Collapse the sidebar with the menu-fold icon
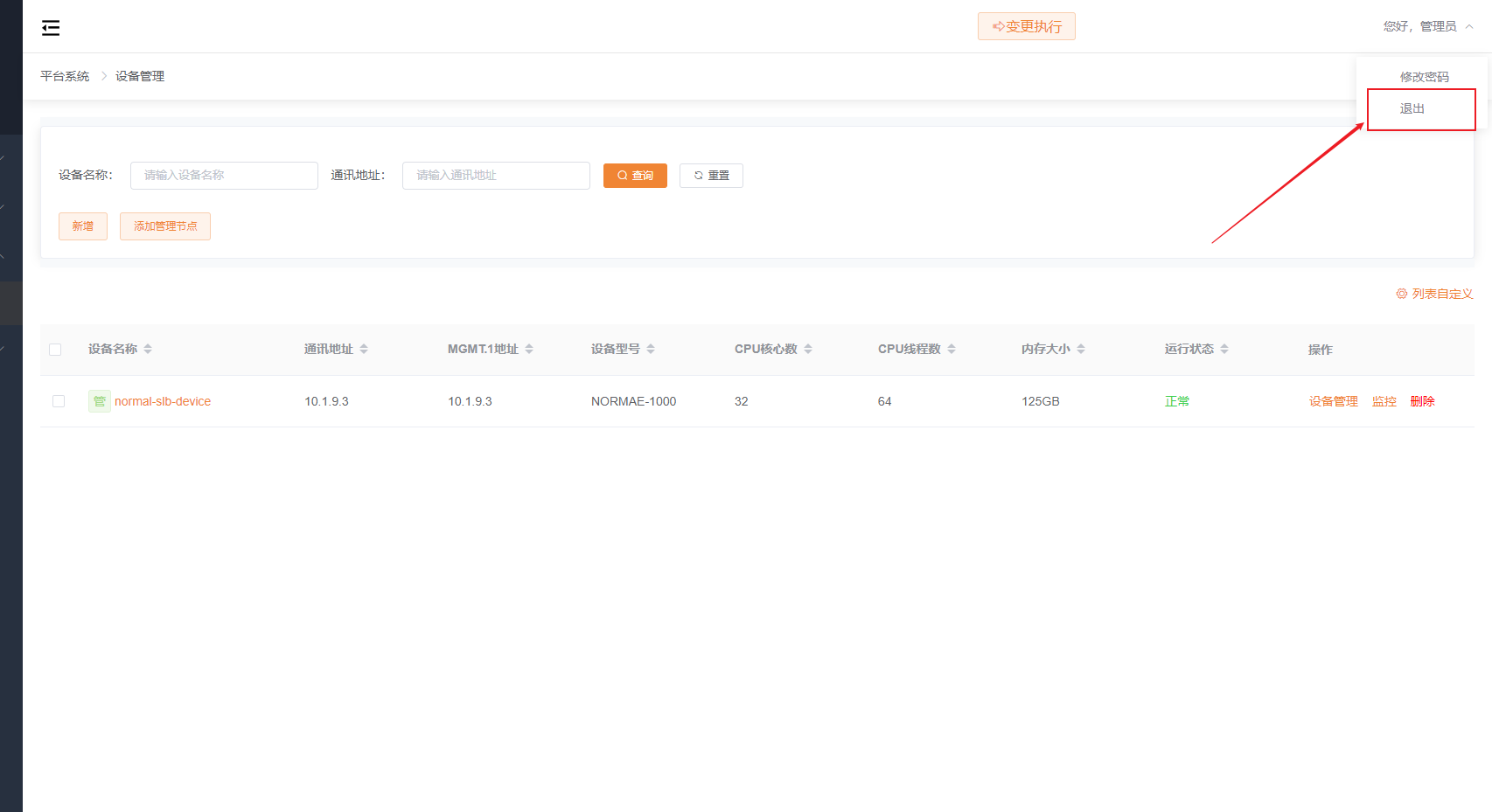Screen dimensions: 1492x812 [x=51, y=28]
